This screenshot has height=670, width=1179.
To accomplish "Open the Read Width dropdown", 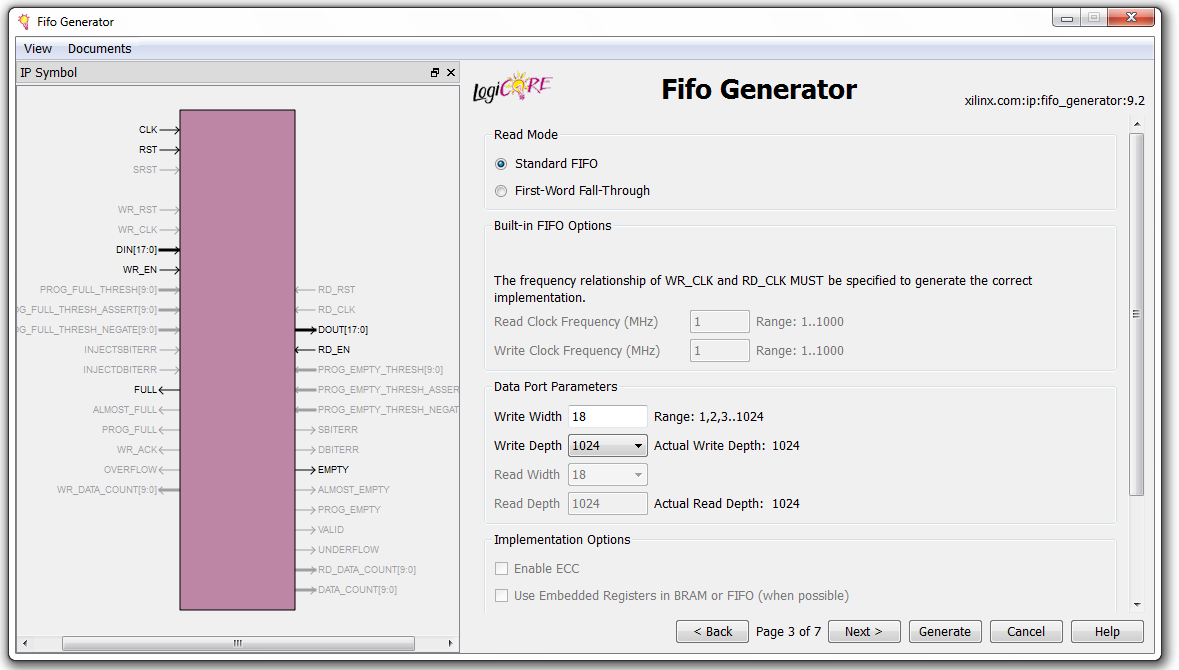I will pos(608,474).
